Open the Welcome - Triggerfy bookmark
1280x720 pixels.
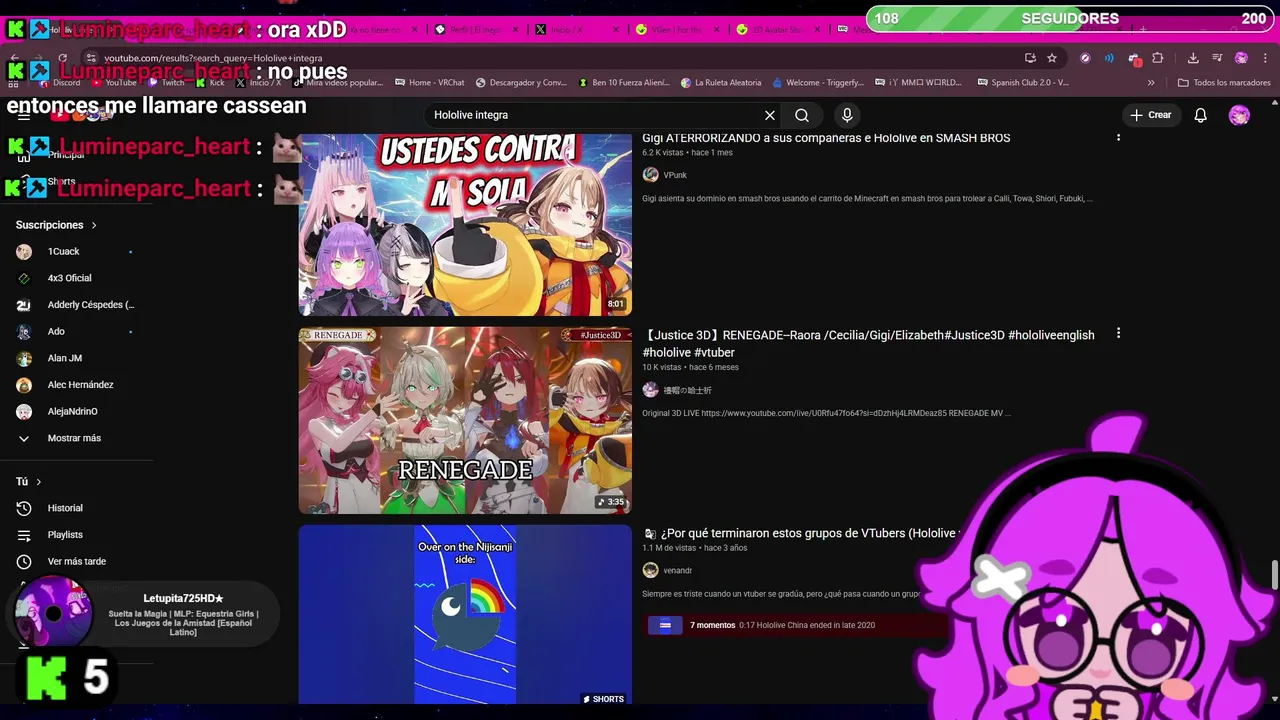817,83
